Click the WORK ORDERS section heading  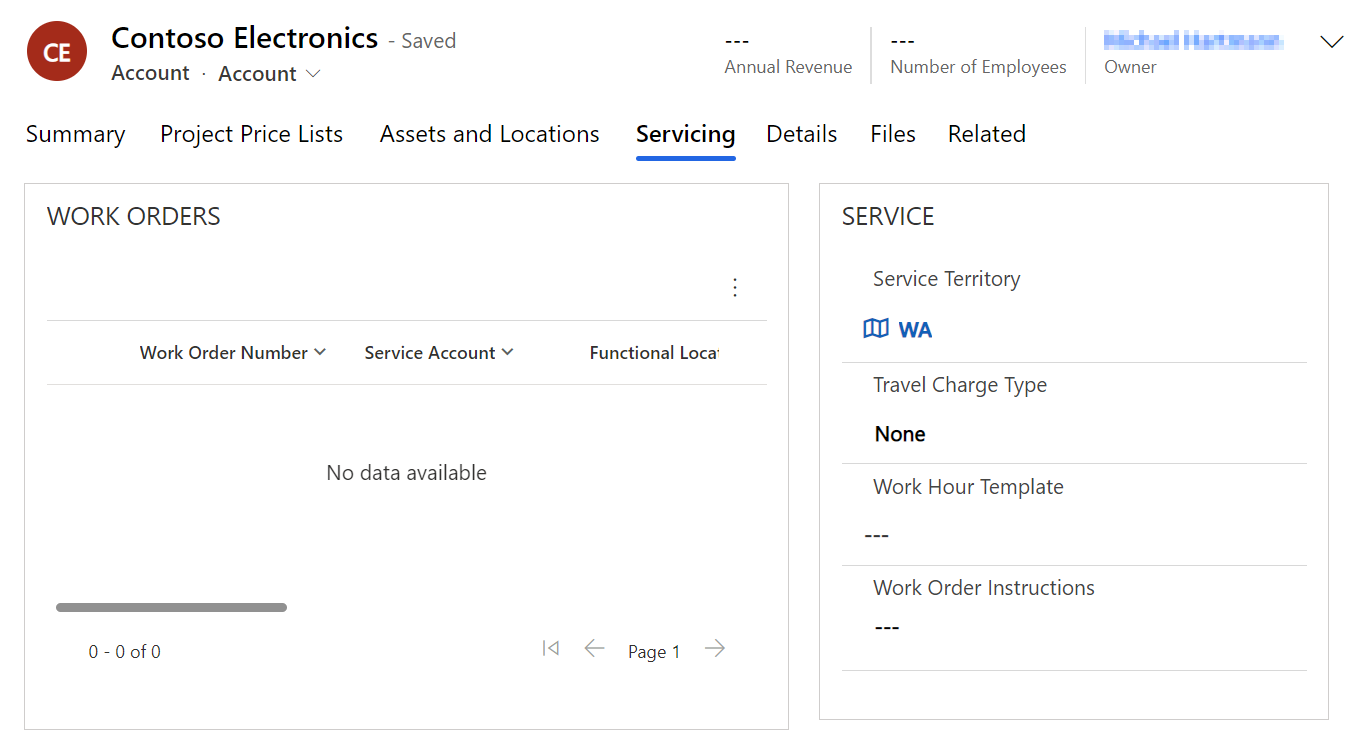[134, 217]
